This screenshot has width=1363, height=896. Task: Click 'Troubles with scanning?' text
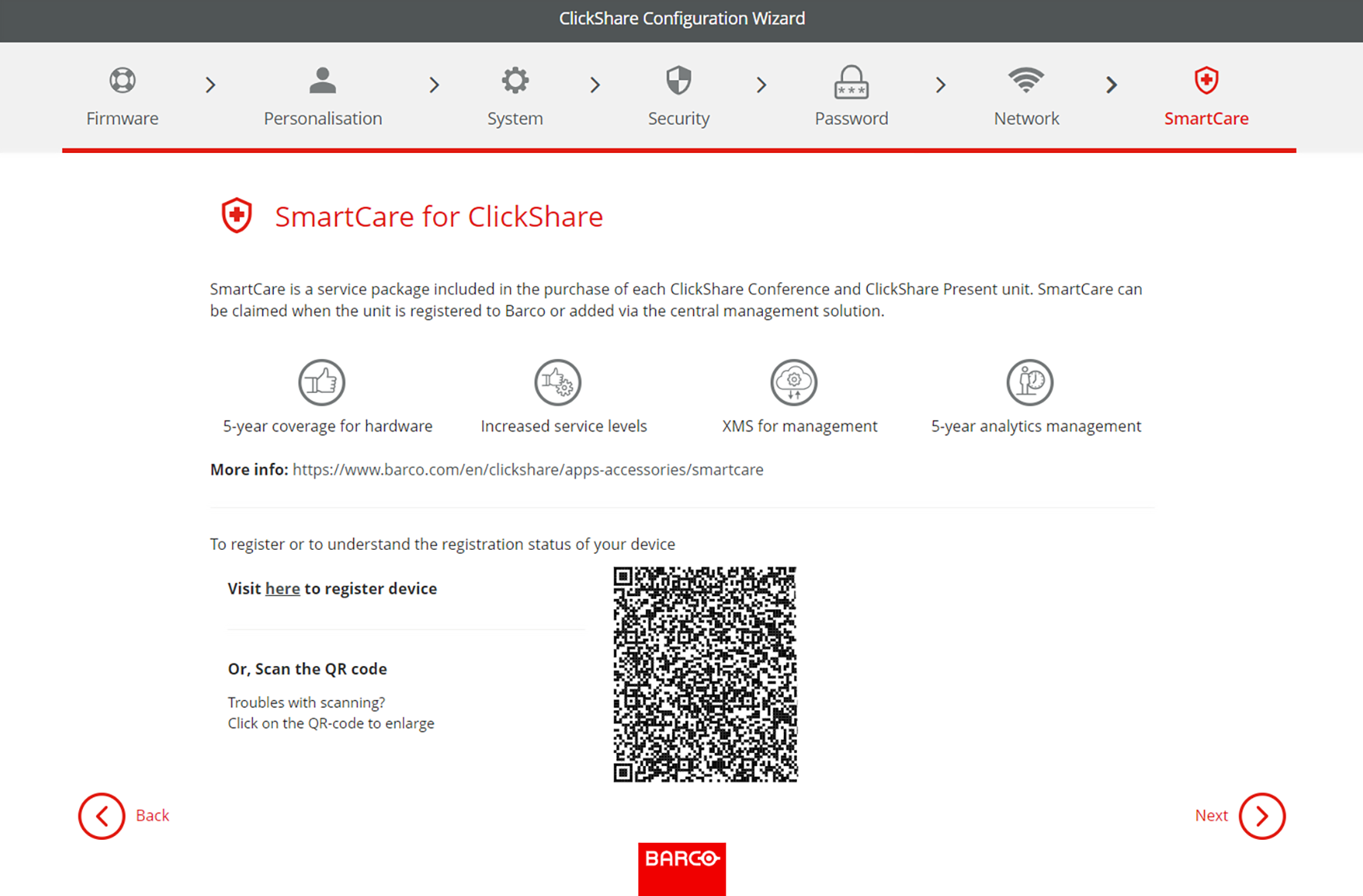306,702
